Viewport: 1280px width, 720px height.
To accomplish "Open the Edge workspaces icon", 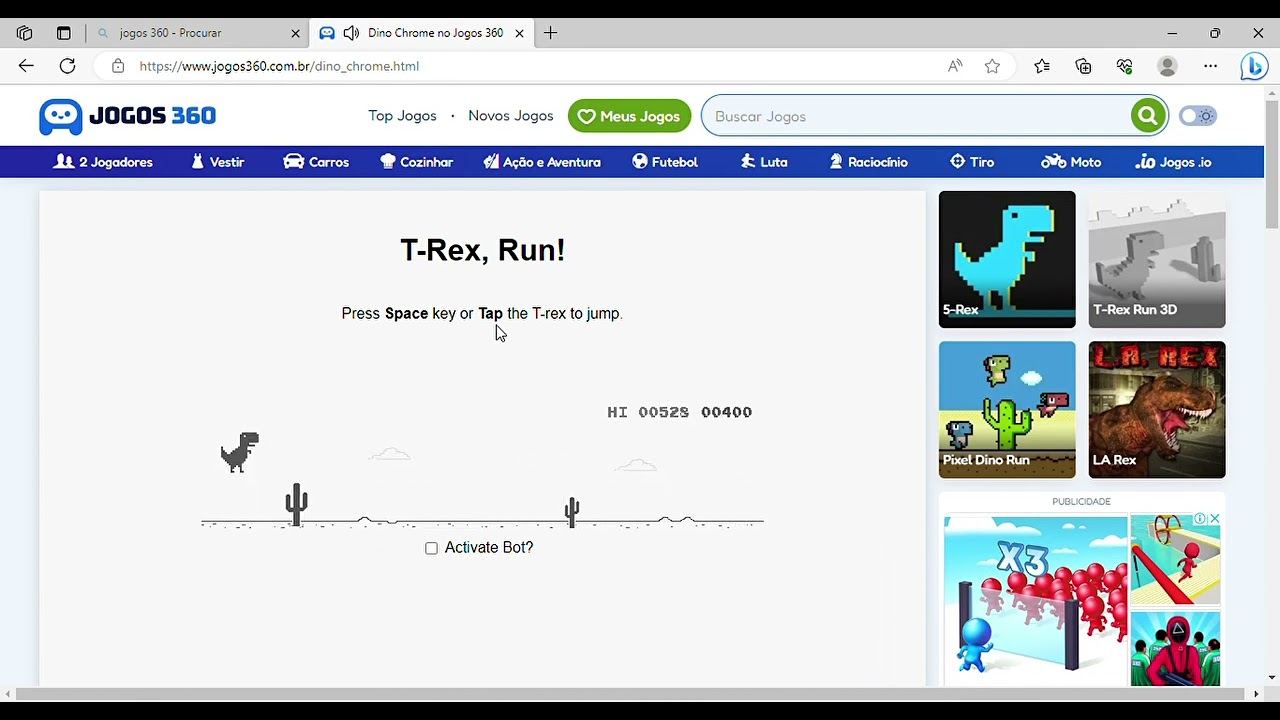I will tap(25, 33).
